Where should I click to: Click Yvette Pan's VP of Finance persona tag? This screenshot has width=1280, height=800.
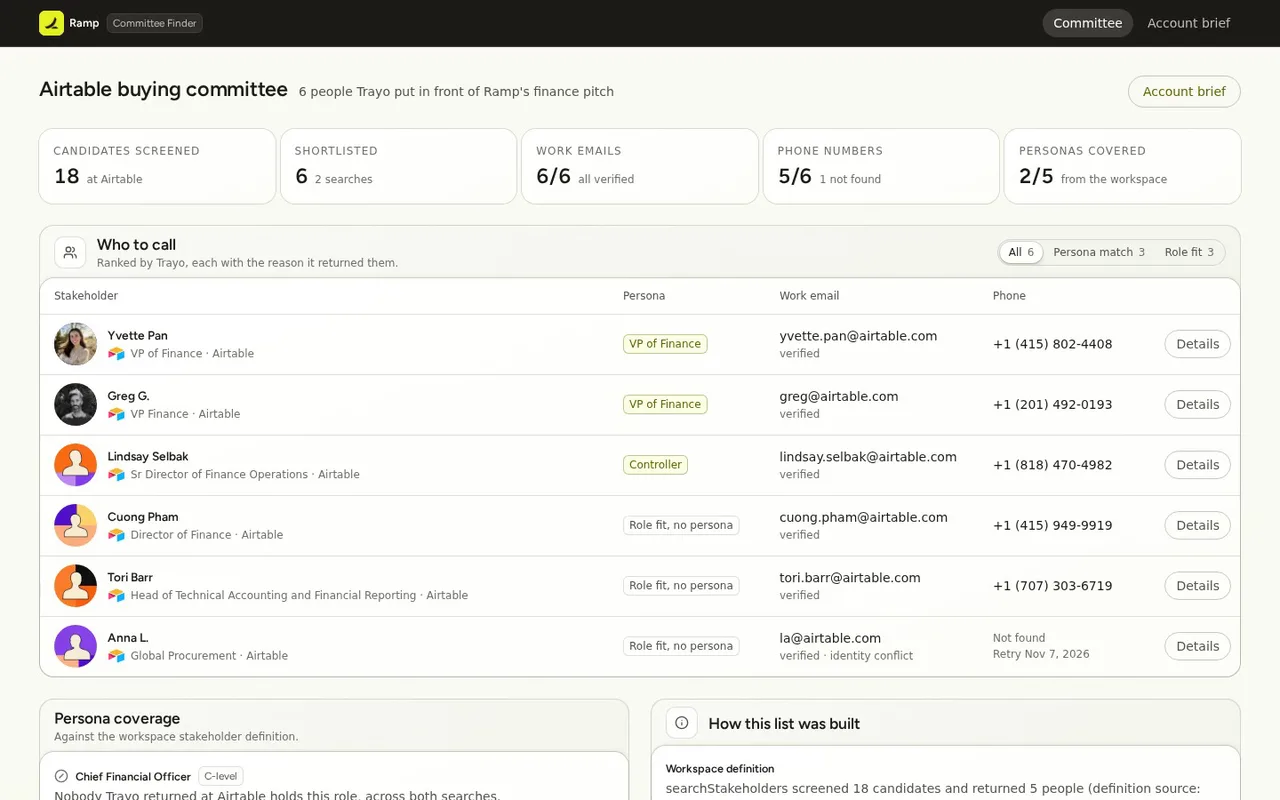[x=665, y=344]
